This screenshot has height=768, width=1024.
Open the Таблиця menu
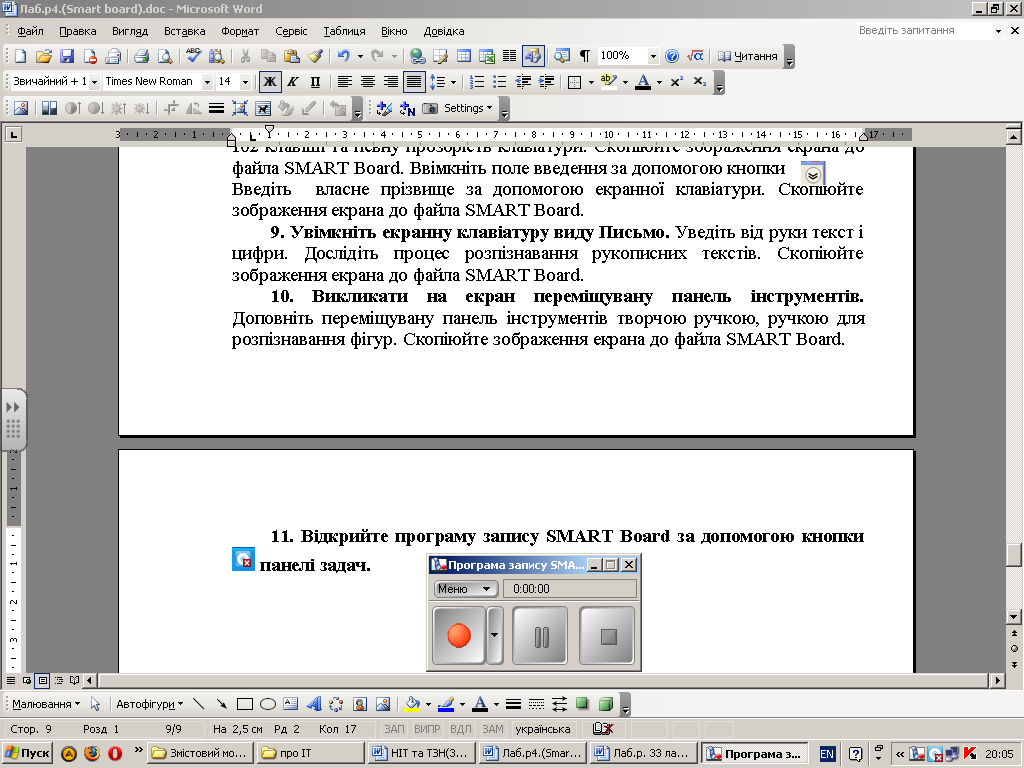coord(344,31)
